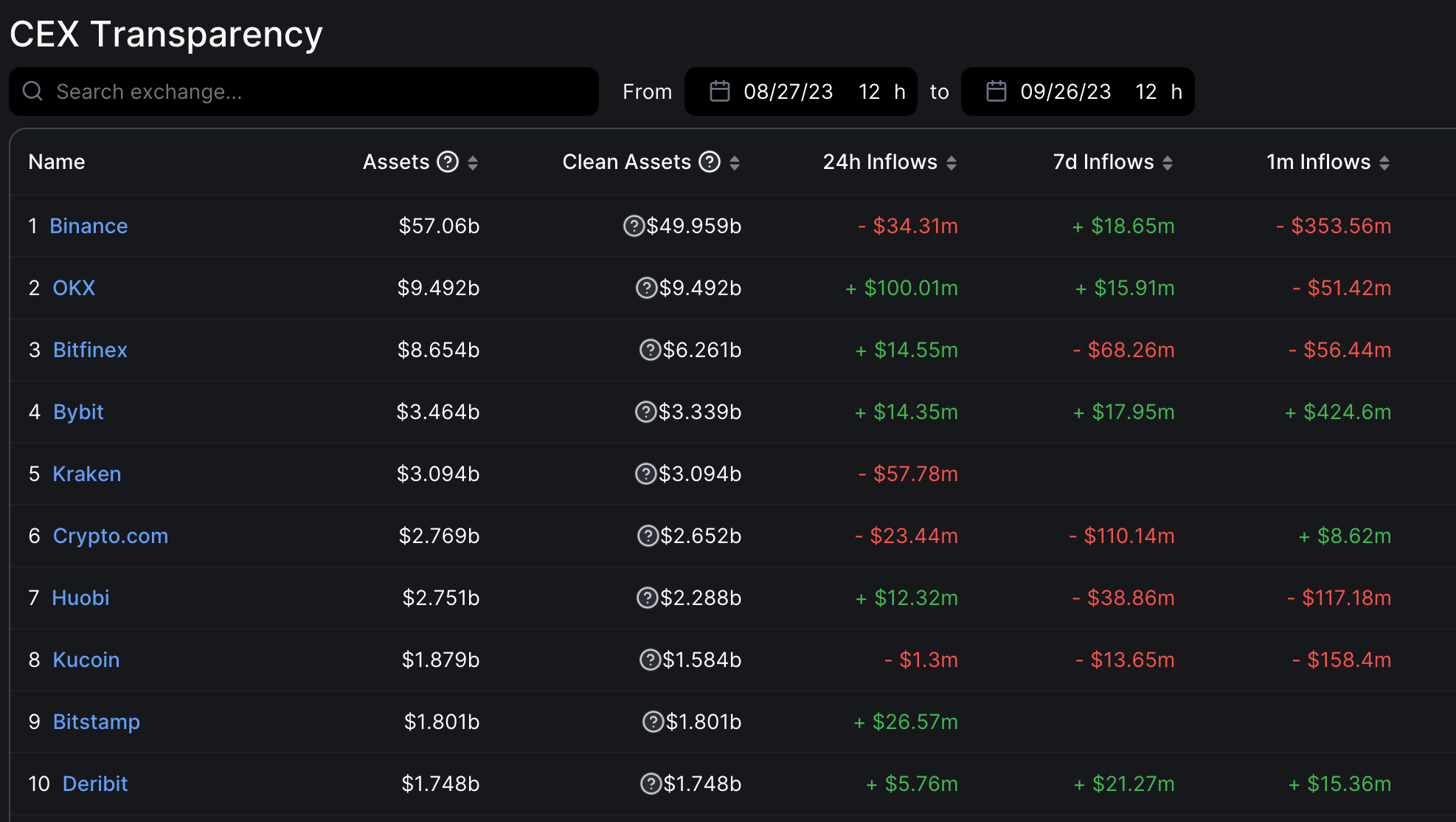This screenshot has height=822, width=1456.
Task: Sort the table by Clean Assets arrows
Action: [x=735, y=162]
